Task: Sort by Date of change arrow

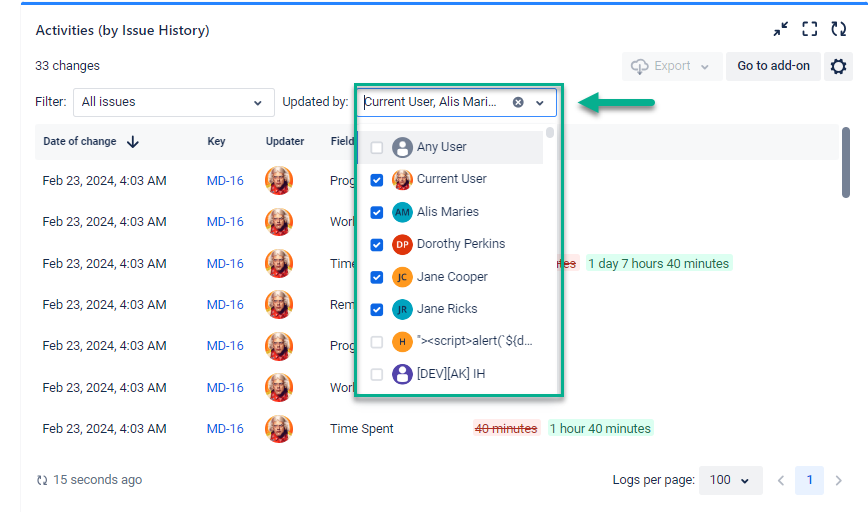Action: coord(133,142)
